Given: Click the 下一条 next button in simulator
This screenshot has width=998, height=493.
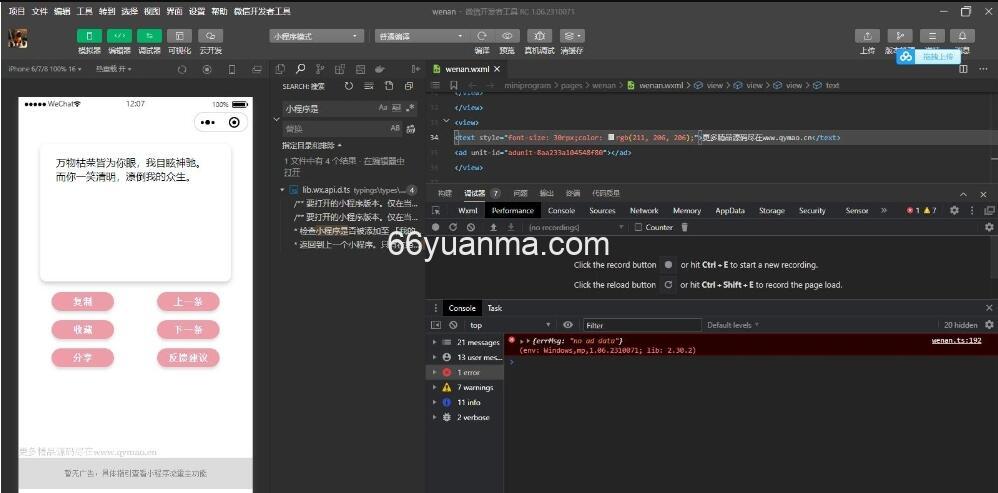Looking at the screenshot, I should coord(188,330).
